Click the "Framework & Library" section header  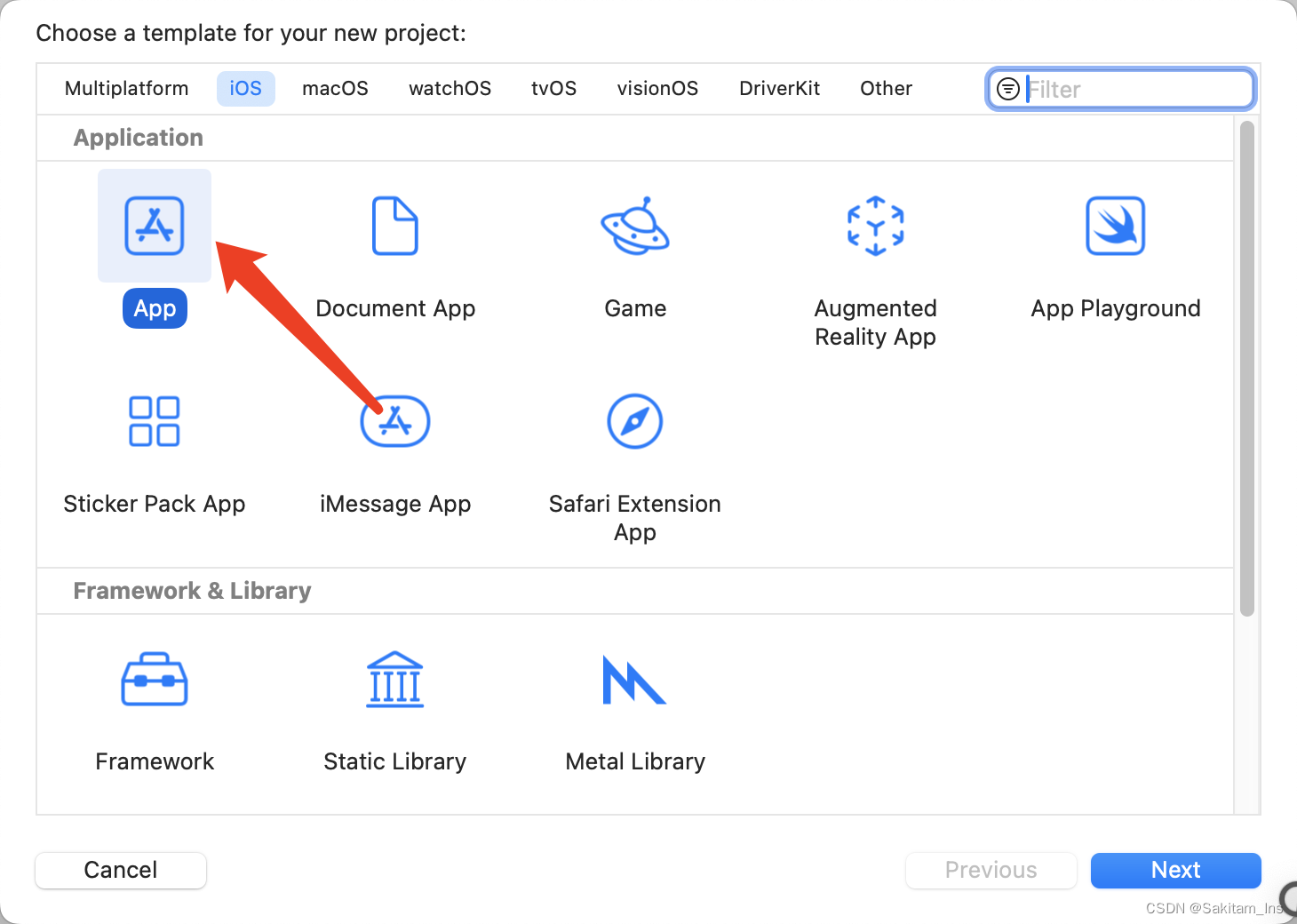coord(192,591)
